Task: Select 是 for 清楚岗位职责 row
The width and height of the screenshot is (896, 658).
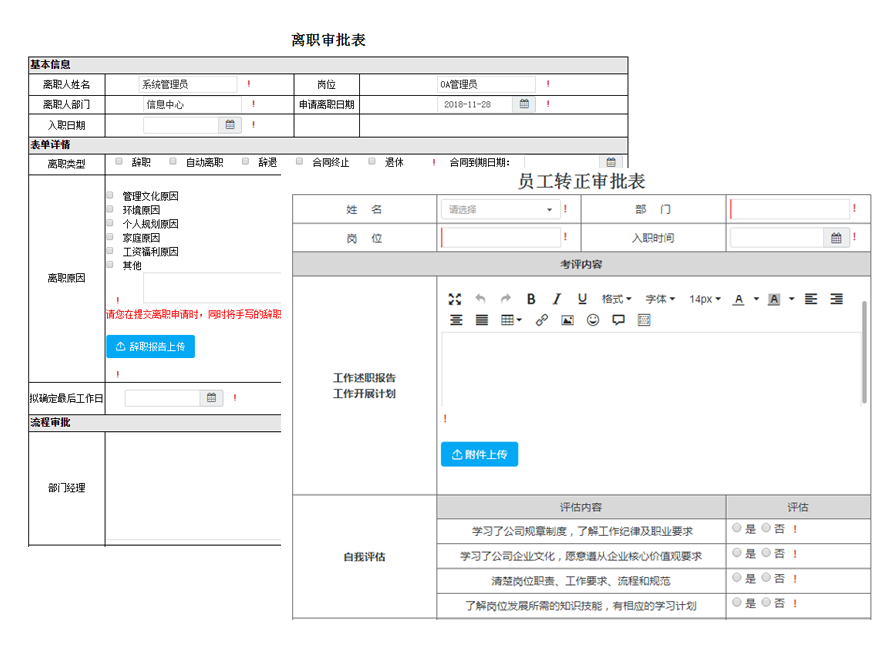Action: point(737,577)
